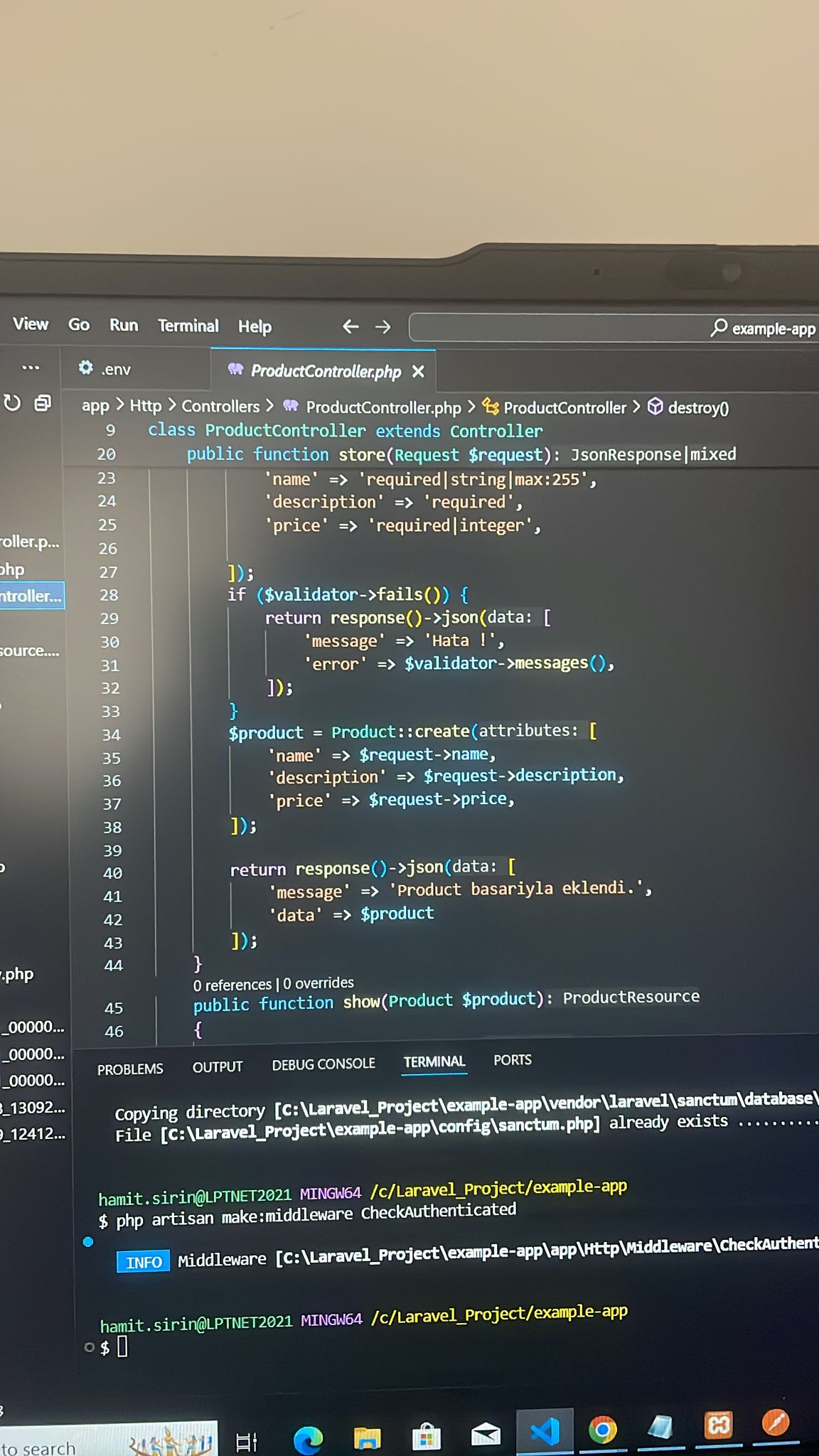Click the Controllers breadcrumb segment
Image resolution: width=819 pixels, height=1456 pixels.
220,407
